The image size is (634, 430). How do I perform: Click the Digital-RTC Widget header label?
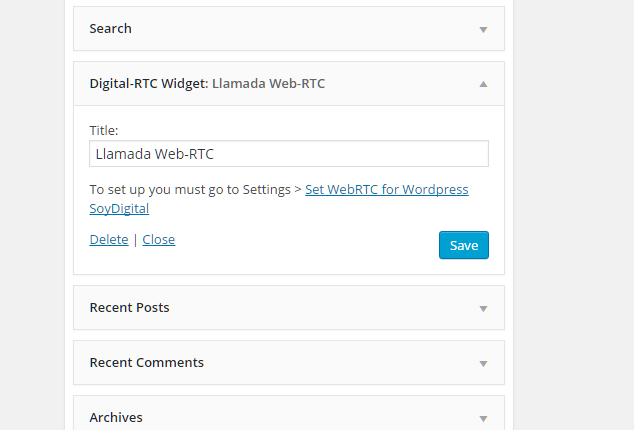149,84
